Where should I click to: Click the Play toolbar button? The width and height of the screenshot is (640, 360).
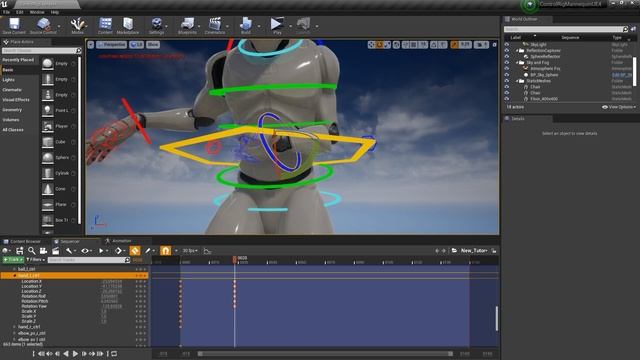click(277, 24)
